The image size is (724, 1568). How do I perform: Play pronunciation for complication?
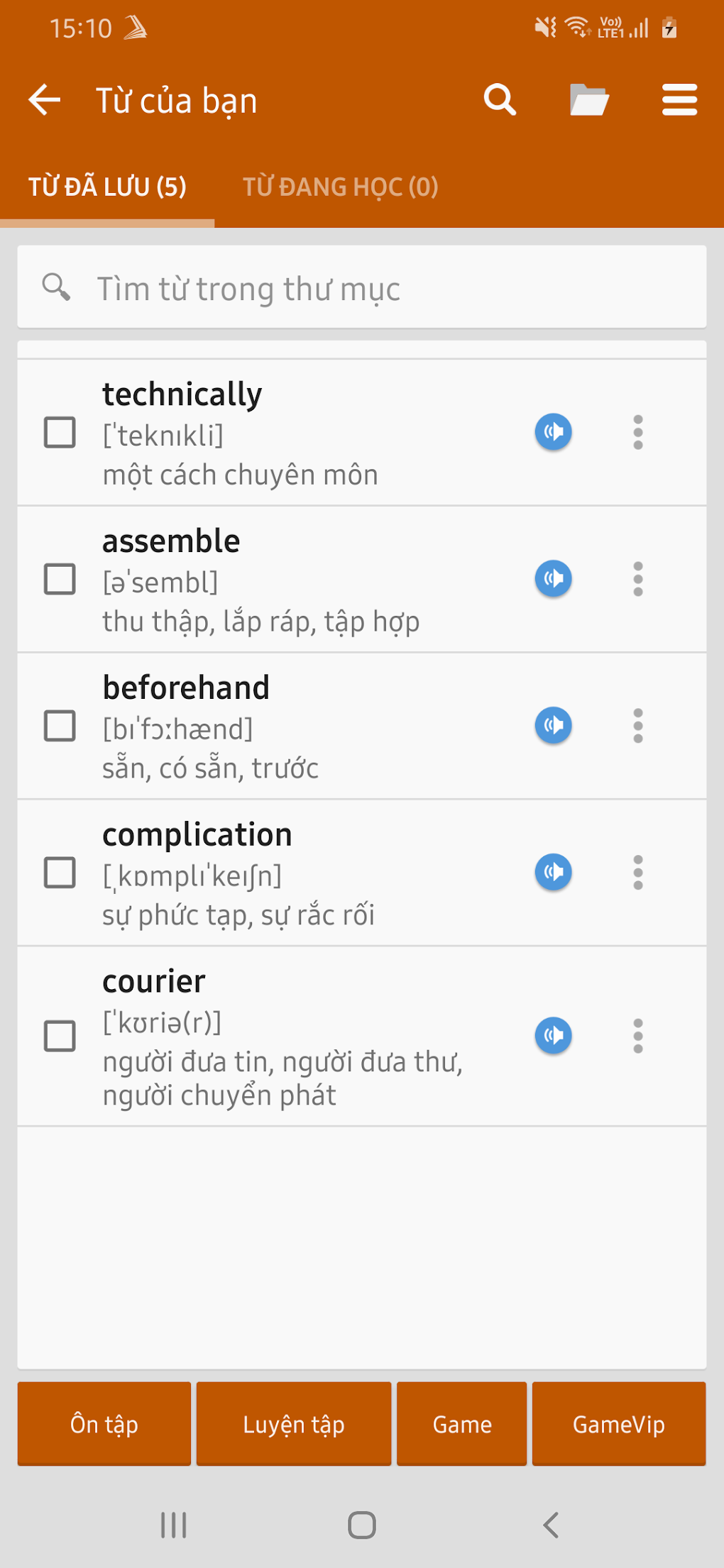click(x=553, y=873)
